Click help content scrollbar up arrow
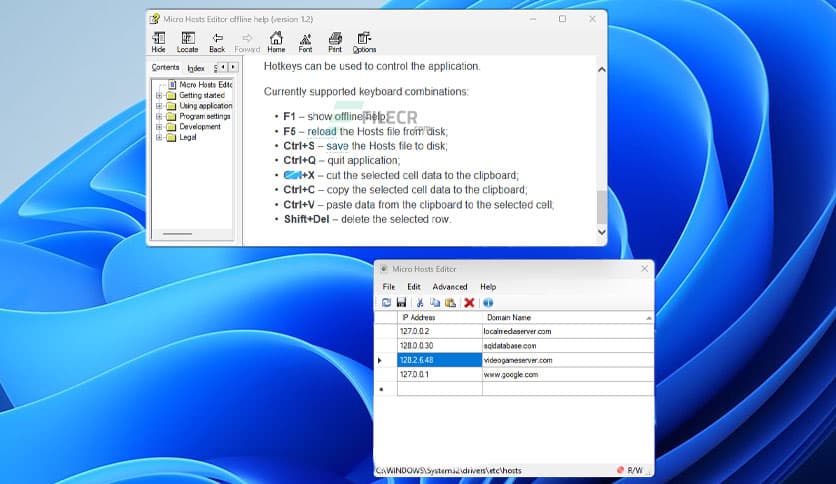 pyautogui.click(x=601, y=70)
